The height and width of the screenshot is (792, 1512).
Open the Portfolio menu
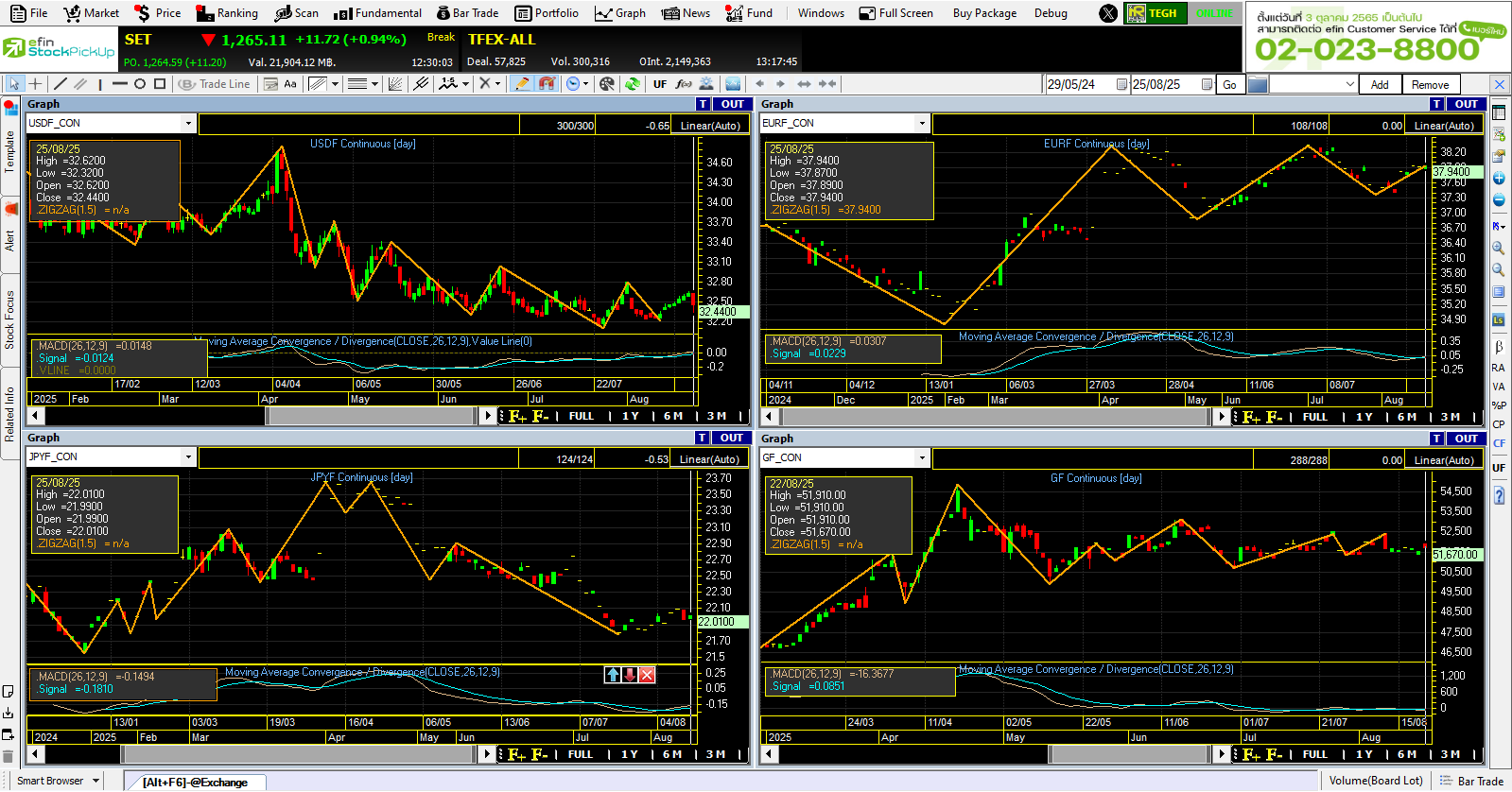[x=547, y=13]
